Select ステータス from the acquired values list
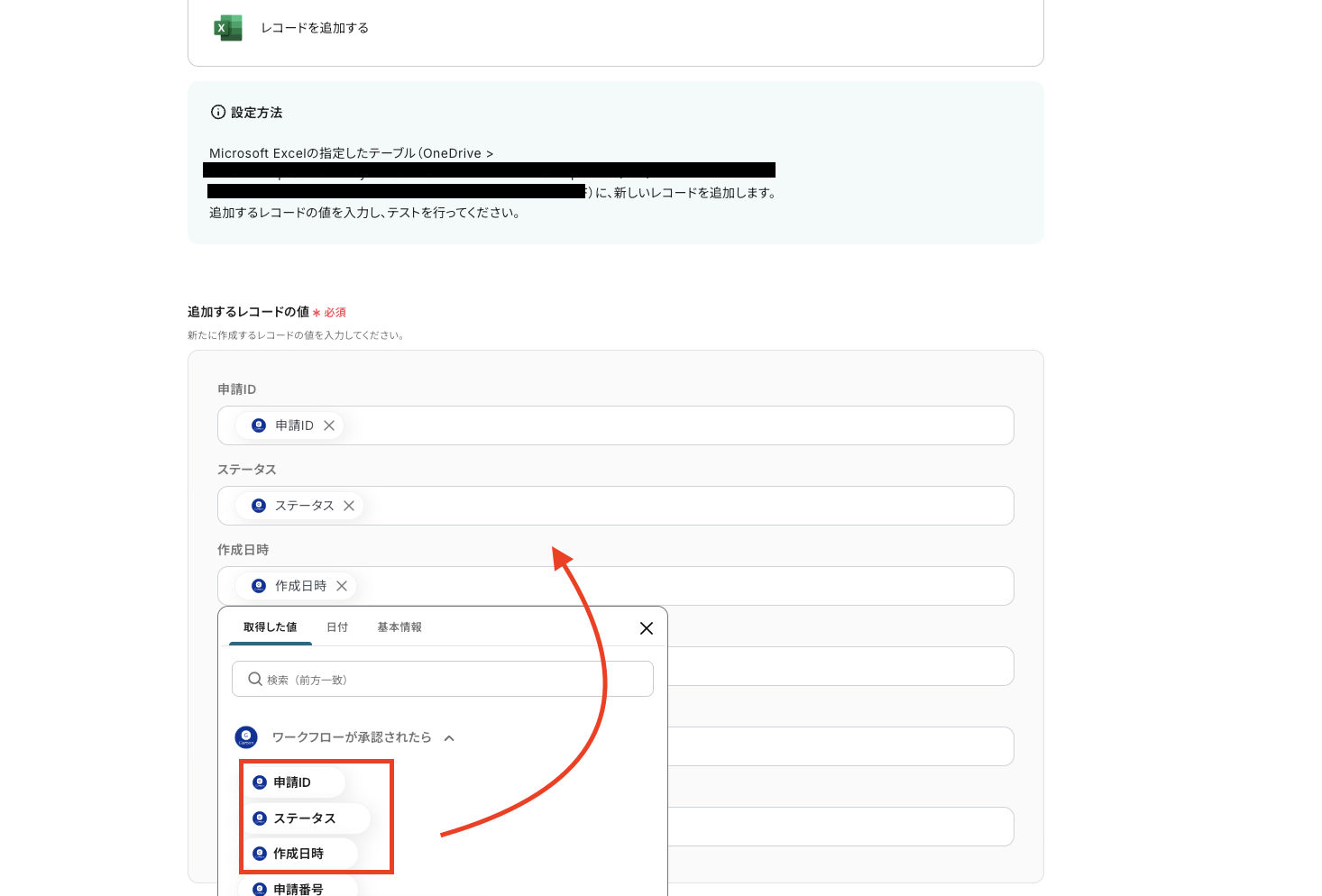This screenshot has width=1322, height=896. pyautogui.click(x=306, y=818)
